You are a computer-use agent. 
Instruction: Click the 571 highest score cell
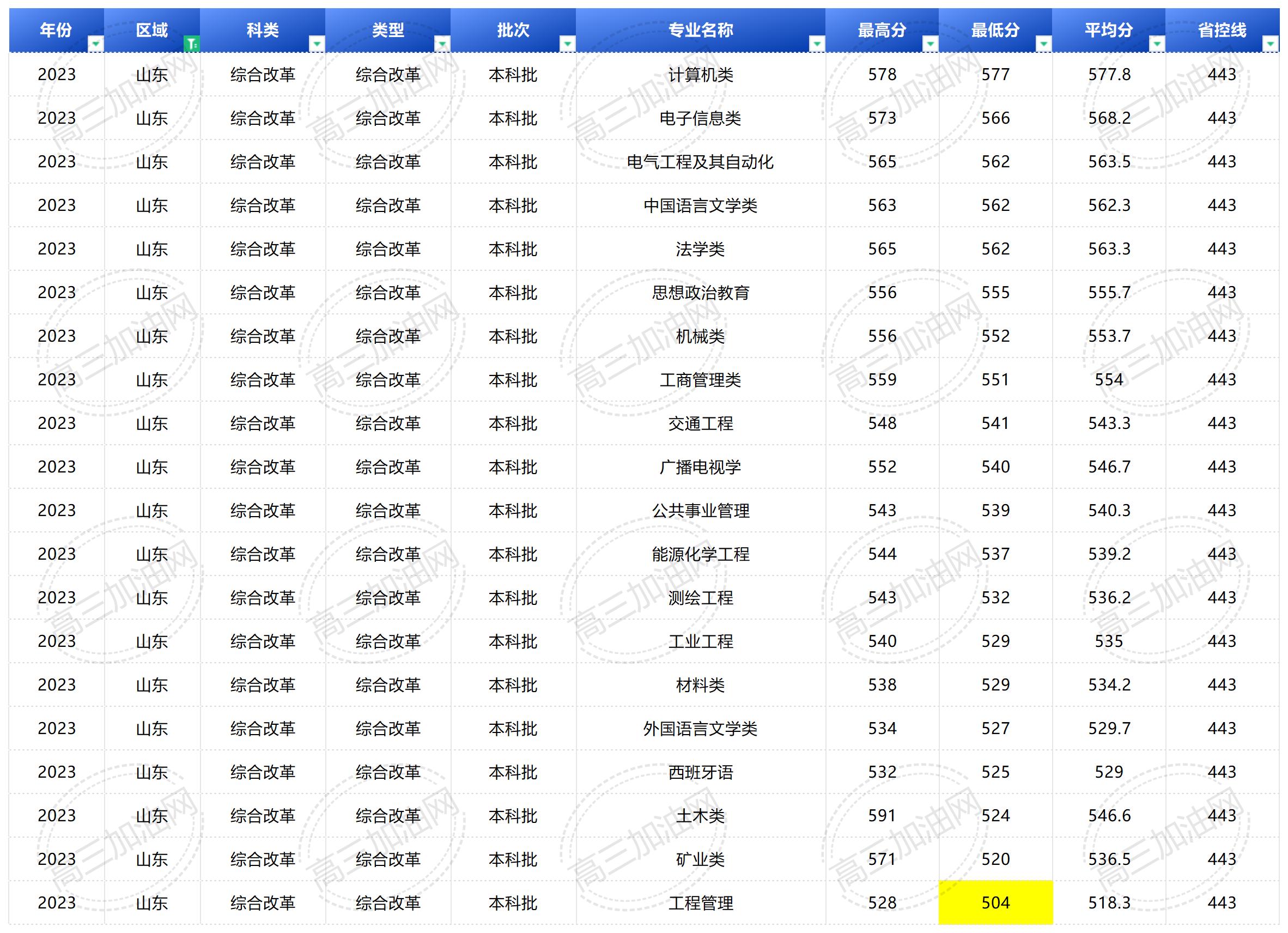coord(883,860)
